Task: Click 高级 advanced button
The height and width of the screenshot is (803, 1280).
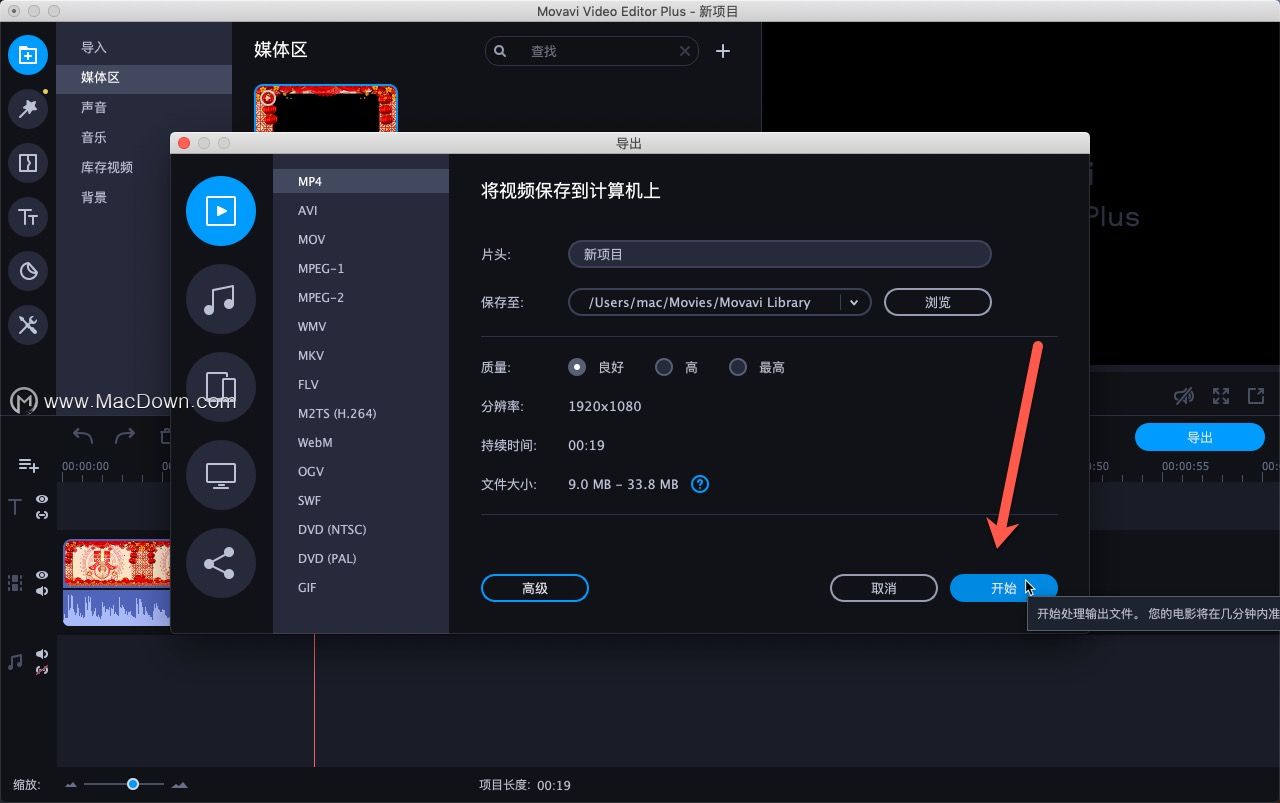Action: pyautogui.click(x=535, y=588)
